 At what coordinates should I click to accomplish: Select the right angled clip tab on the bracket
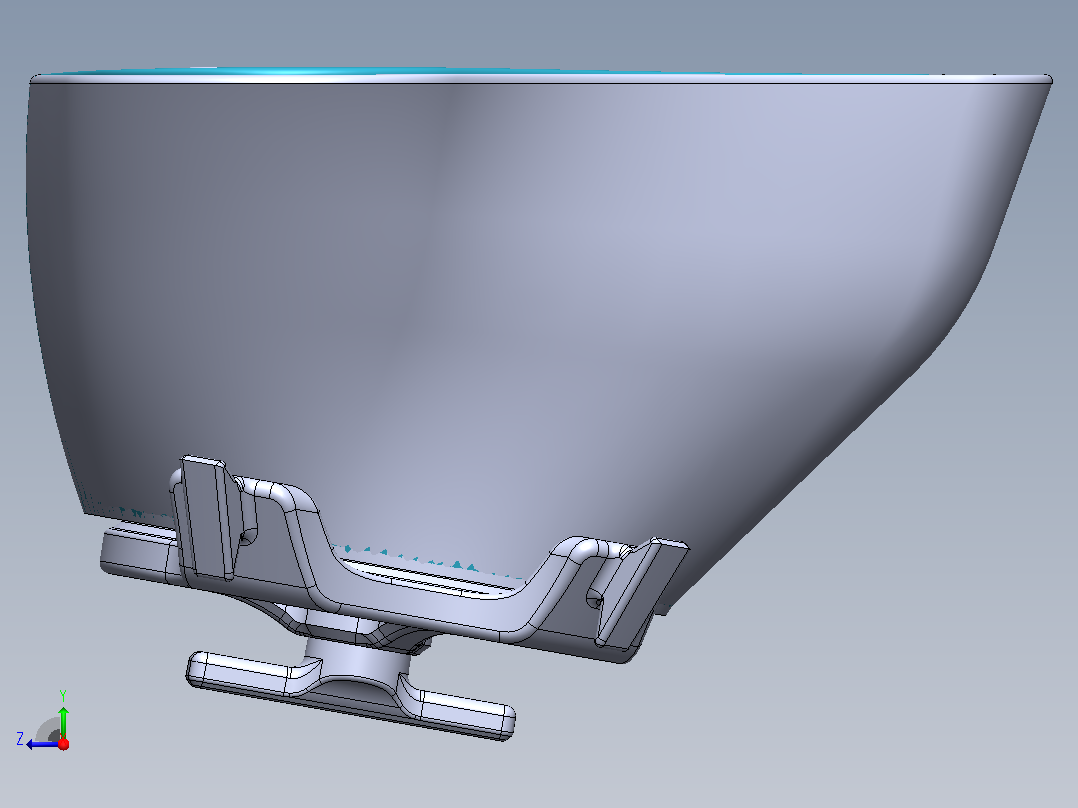point(641,591)
